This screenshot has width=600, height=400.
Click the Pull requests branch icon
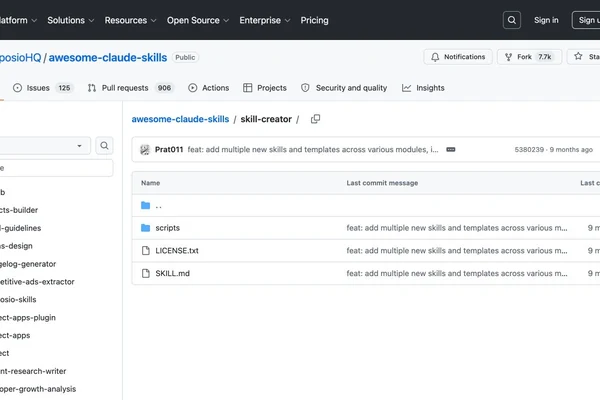[x=92, y=88]
